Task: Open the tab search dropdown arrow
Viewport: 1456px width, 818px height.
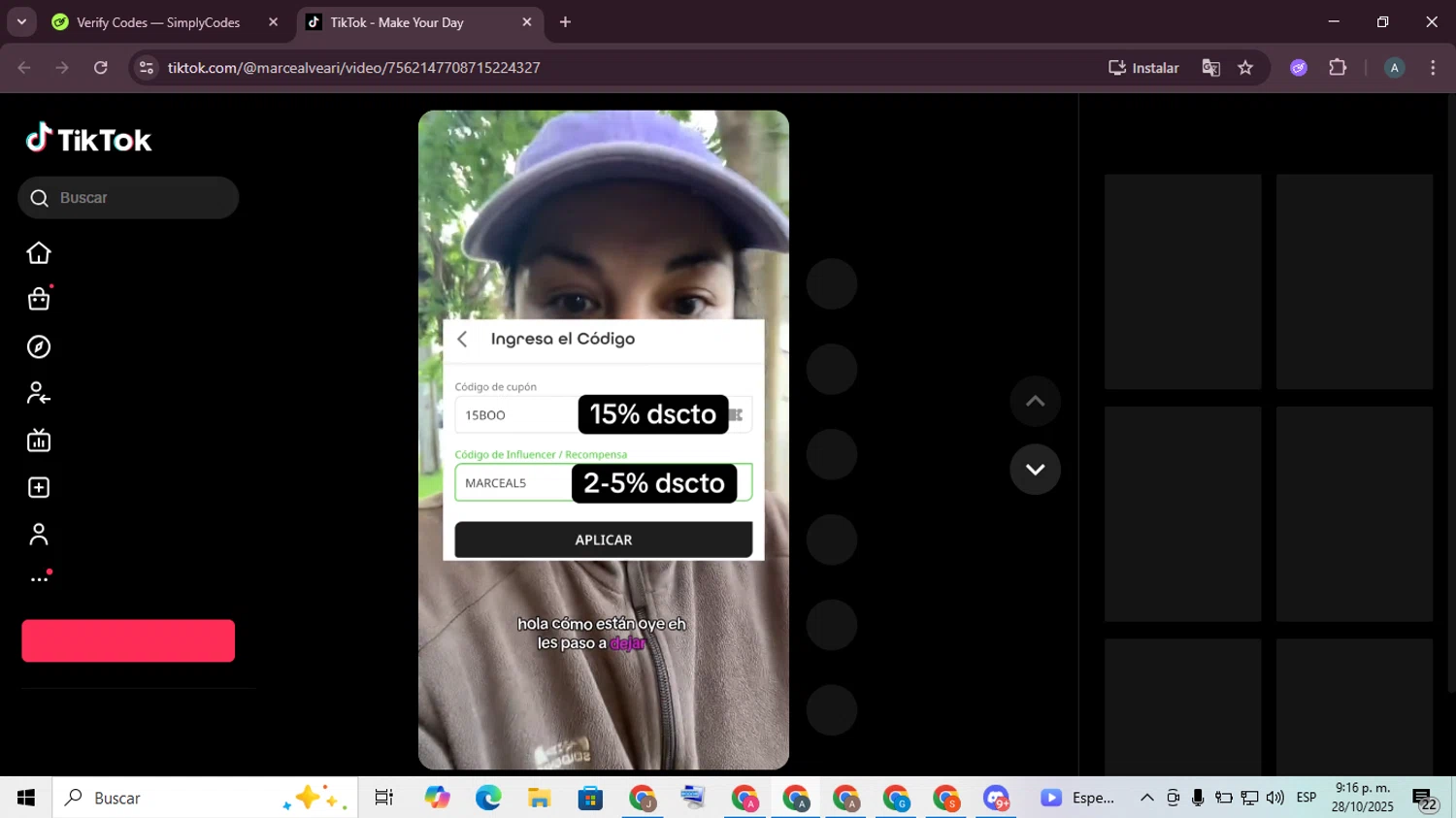Action: (x=21, y=22)
